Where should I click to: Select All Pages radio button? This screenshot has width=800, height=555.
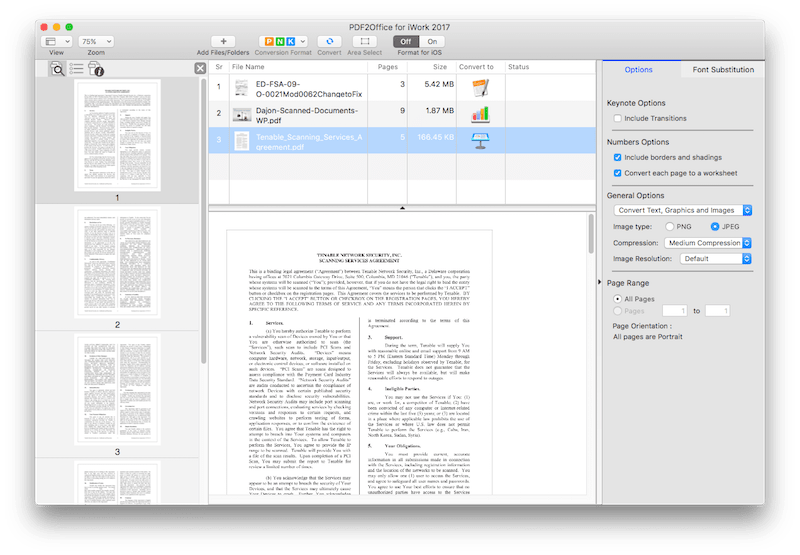pyautogui.click(x=617, y=299)
